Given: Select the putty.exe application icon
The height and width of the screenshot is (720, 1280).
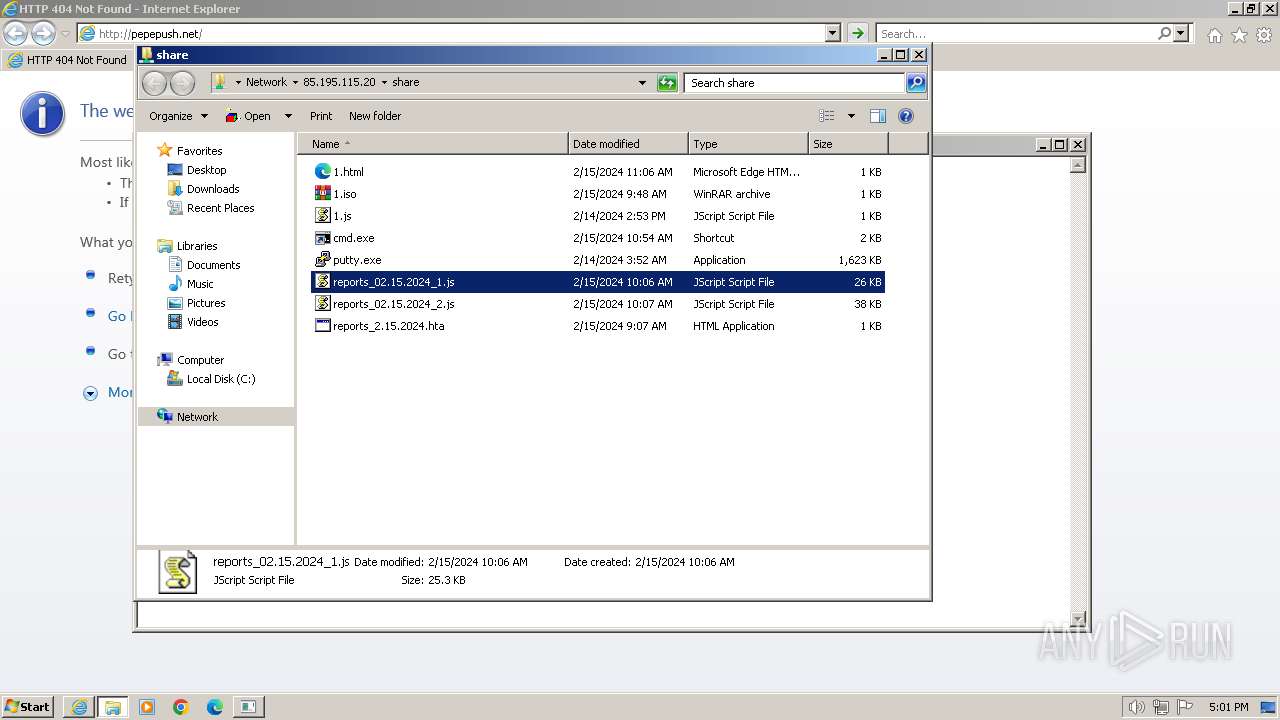Looking at the screenshot, I should coord(323,260).
